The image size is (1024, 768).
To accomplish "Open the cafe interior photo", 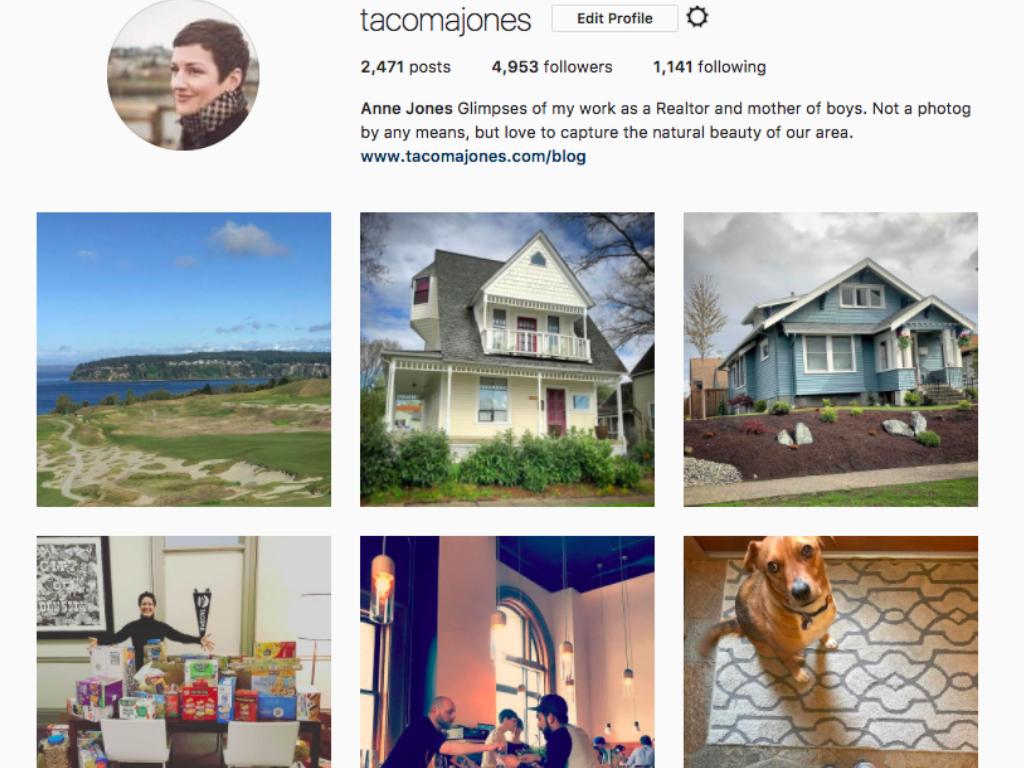I will 507,652.
